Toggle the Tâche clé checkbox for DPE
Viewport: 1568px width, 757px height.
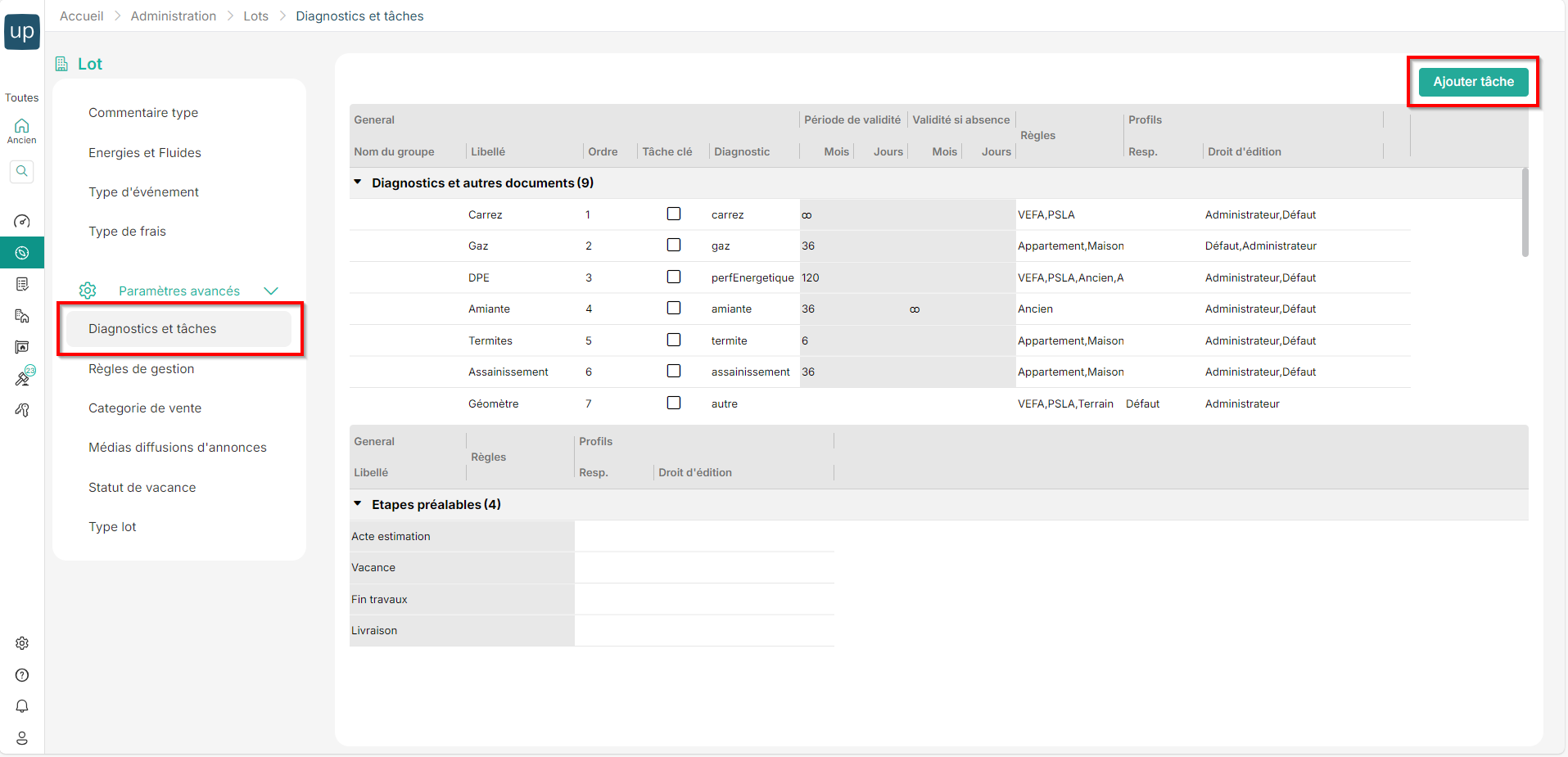pyautogui.click(x=674, y=277)
